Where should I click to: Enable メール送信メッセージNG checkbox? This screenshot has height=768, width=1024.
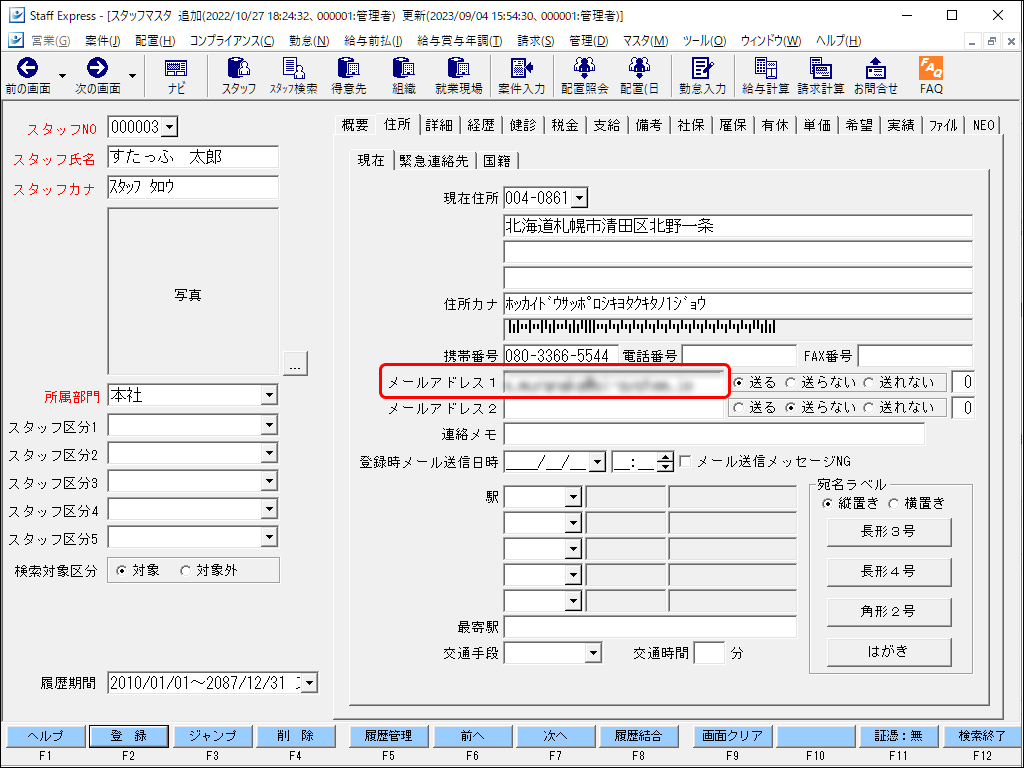(x=685, y=462)
